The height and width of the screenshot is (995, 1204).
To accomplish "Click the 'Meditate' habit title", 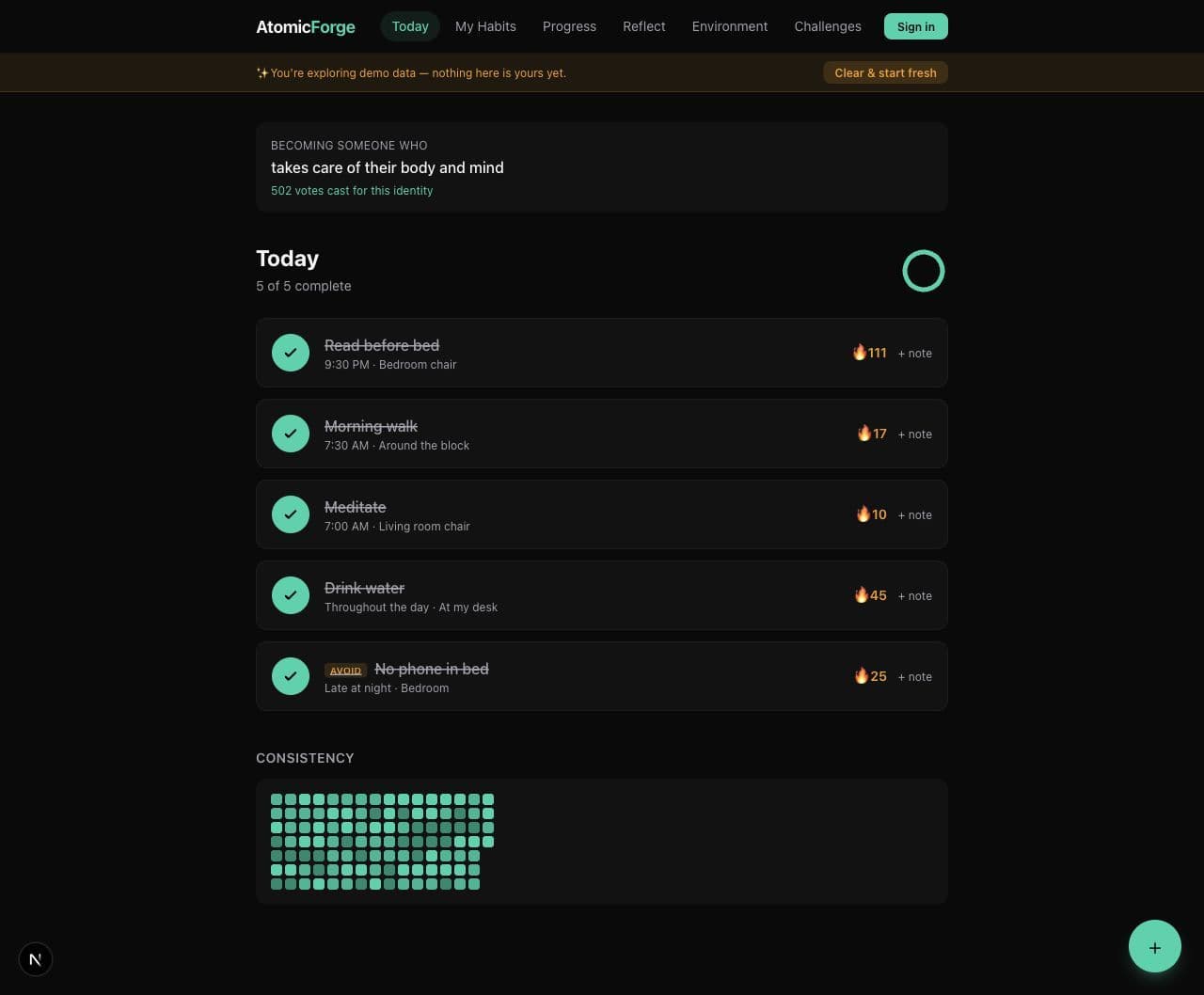I will [355, 507].
